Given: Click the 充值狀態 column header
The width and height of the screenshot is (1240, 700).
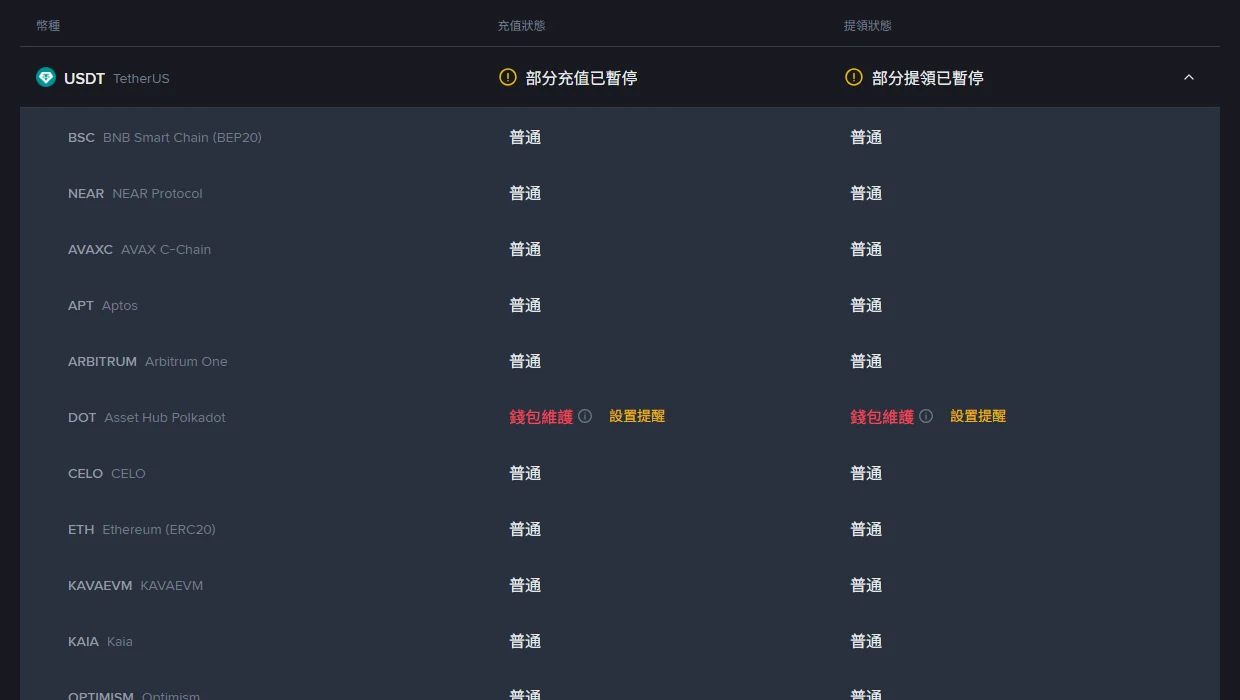Looking at the screenshot, I should (521, 25).
